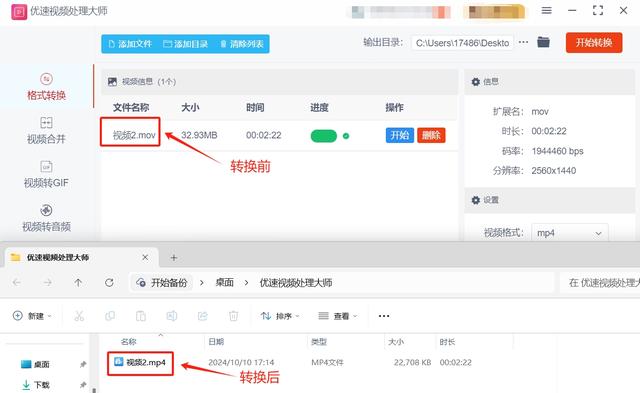Open the 视频转GIF sidebar tool
The width and height of the screenshot is (640, 393).
(46, 174)
